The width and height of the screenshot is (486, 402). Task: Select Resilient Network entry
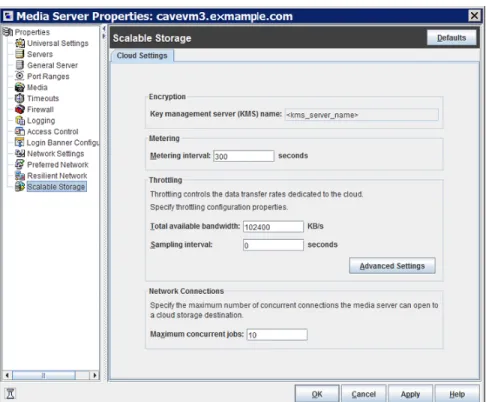(57, 176)
